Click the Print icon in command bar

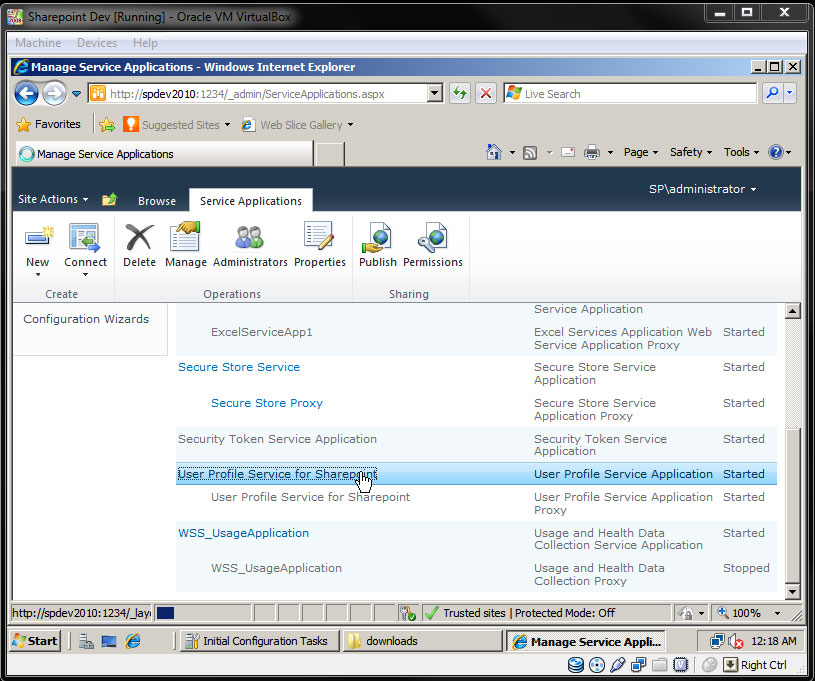(x=591, y=152)
